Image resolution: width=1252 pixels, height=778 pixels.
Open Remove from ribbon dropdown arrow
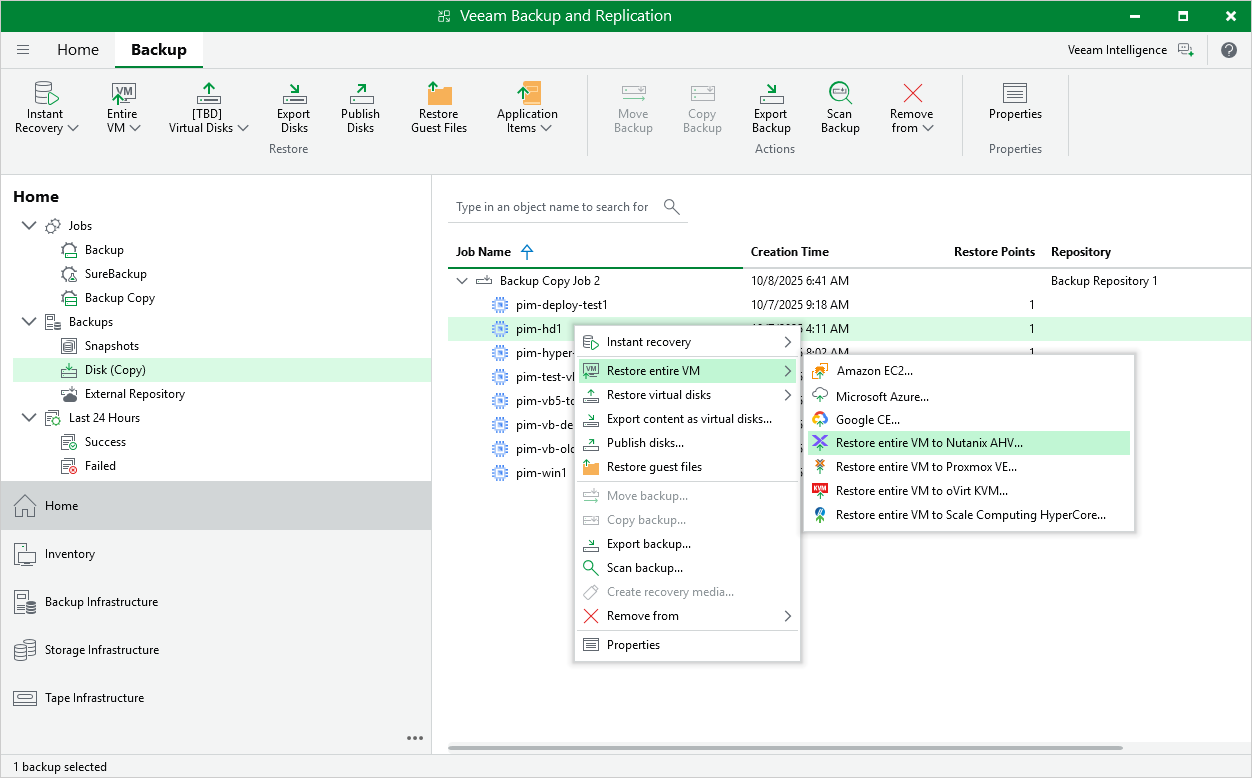click(927, 128)
